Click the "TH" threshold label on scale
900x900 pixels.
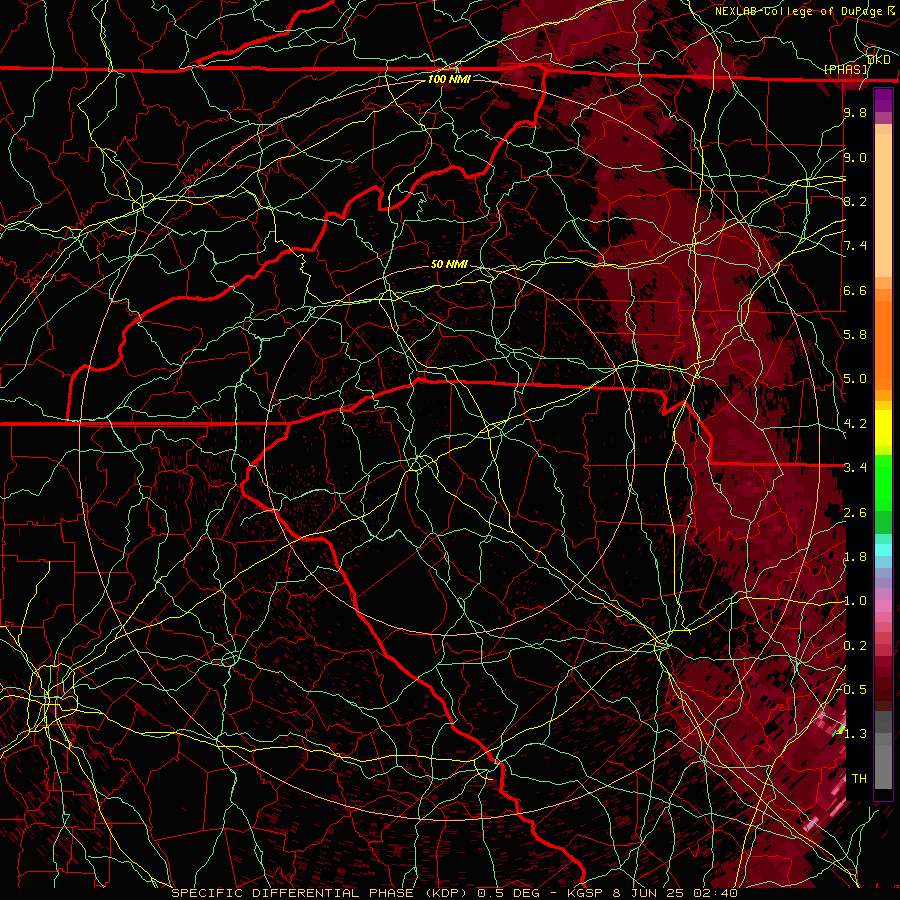tap(859, 779)
